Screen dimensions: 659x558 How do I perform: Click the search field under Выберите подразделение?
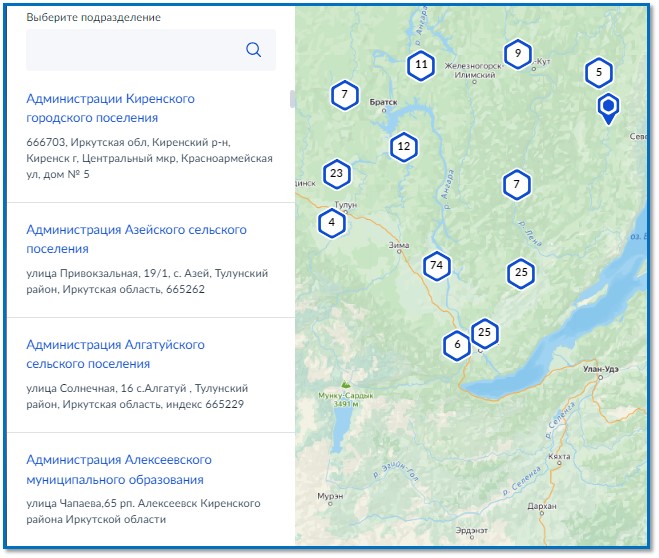pyautogui.click(x=135, y=50)
